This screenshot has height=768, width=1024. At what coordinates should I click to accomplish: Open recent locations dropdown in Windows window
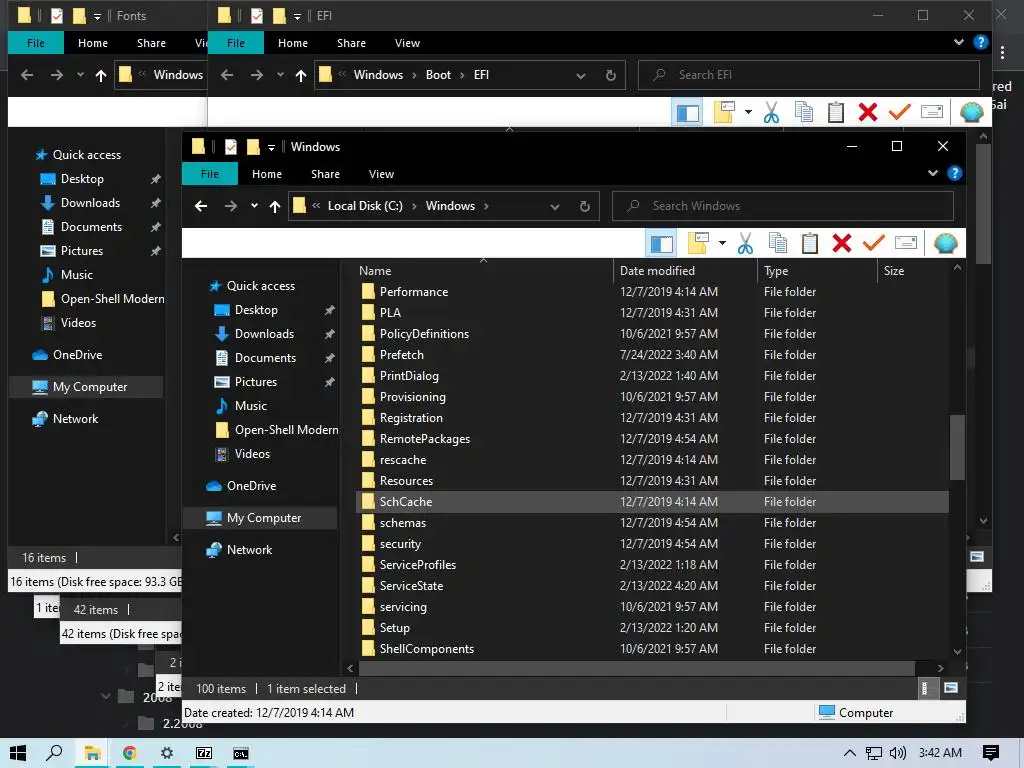pos(254,206)
